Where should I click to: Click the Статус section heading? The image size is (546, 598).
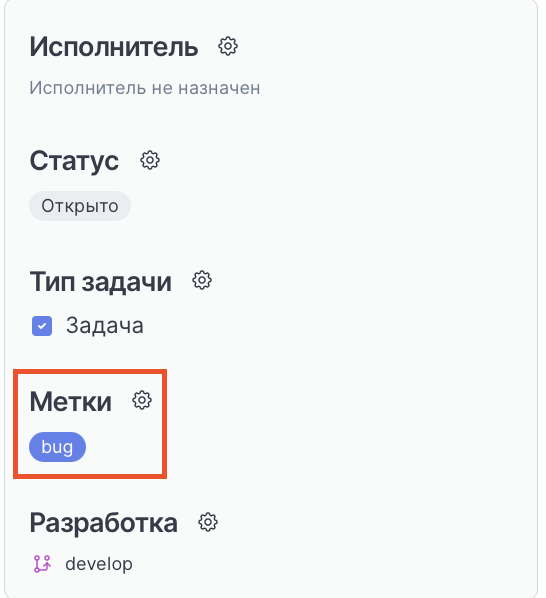74,161
